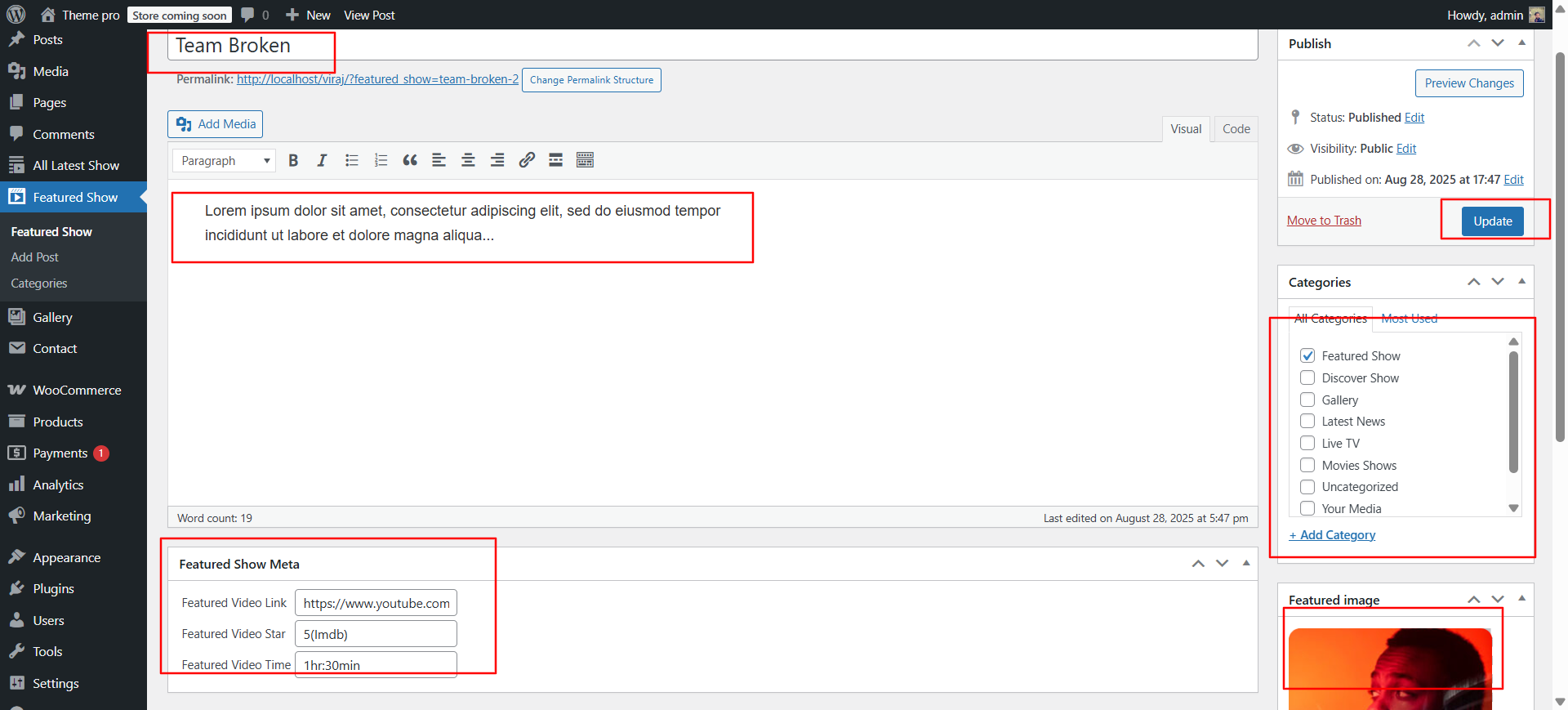Open the Most Used categories tab

[x=1409, y=319]
